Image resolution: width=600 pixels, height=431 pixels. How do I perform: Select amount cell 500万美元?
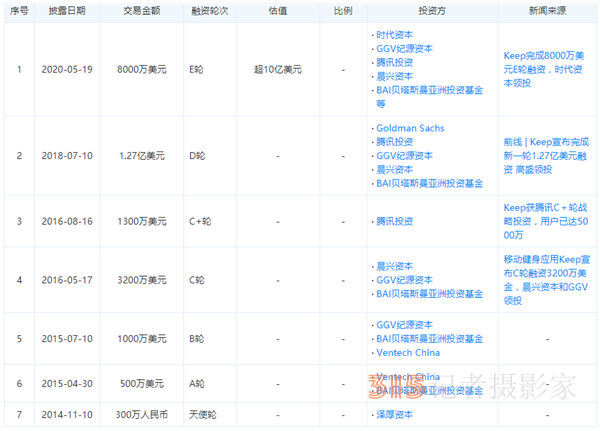[x=142, y=384]
